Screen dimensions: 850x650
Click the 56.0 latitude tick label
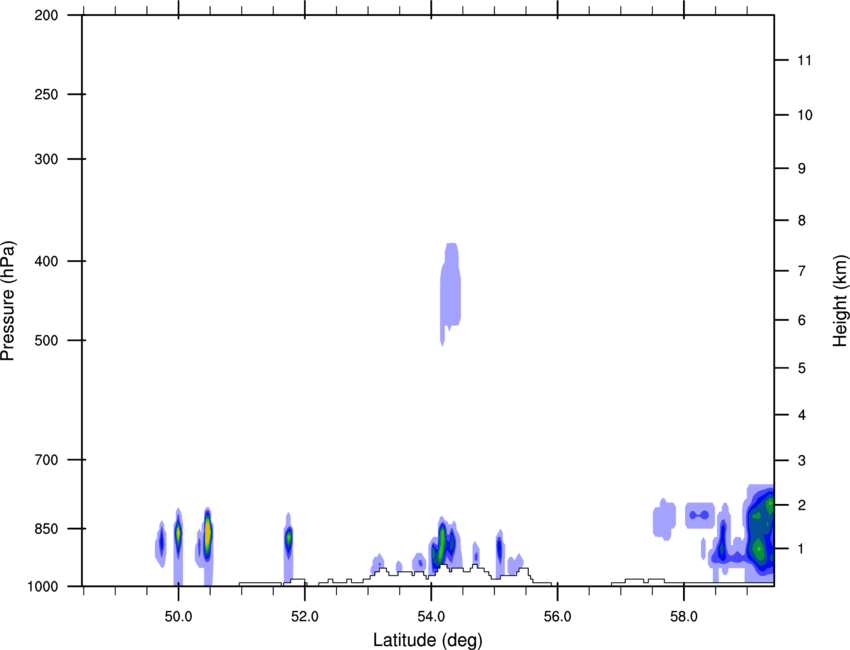point(558,617)
